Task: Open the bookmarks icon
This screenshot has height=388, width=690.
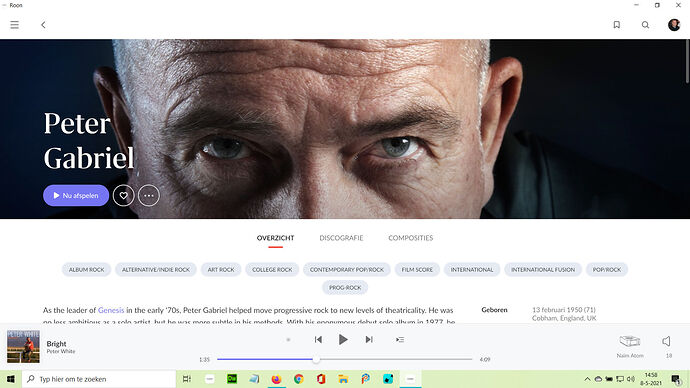Action: pos(617,25)
